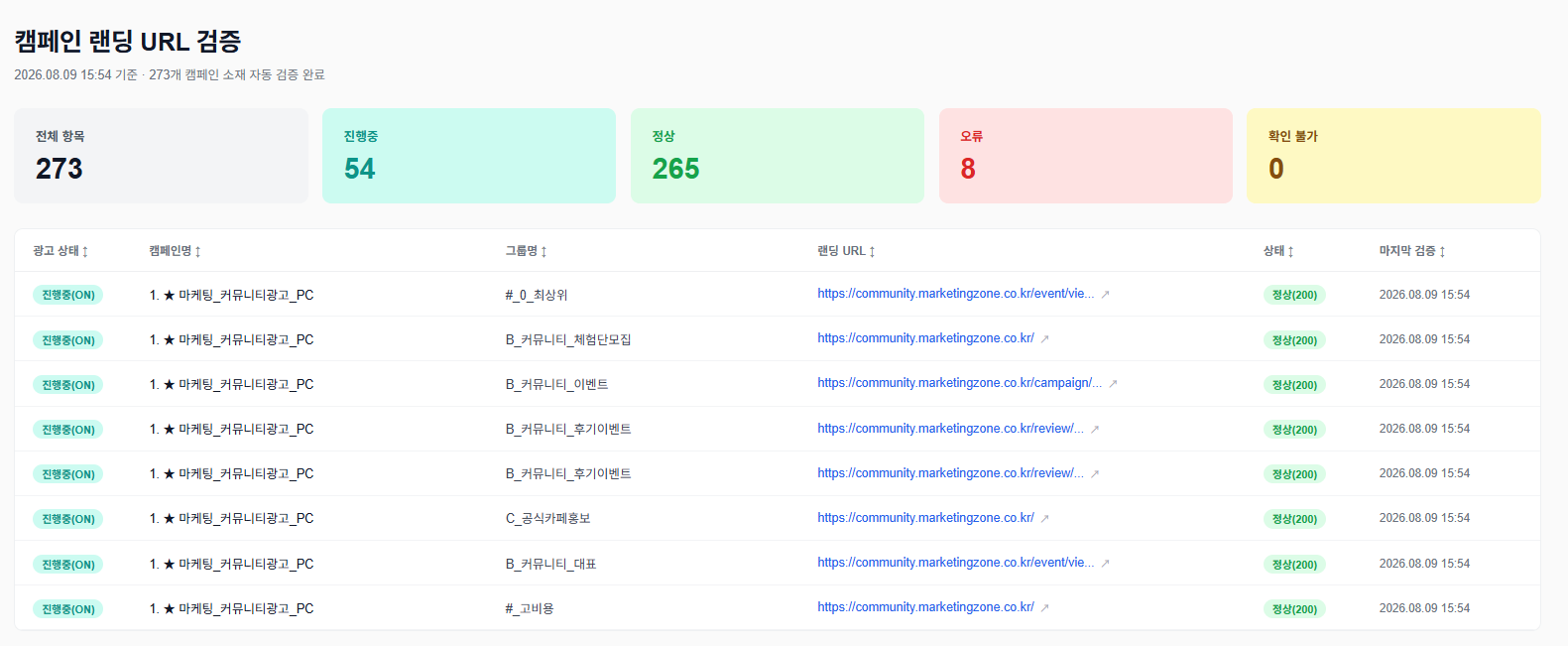The image size is (1568, 646).
Task: Click campaign name in B_커뮤니티_체험단모집 row
Action: point(231,339)
